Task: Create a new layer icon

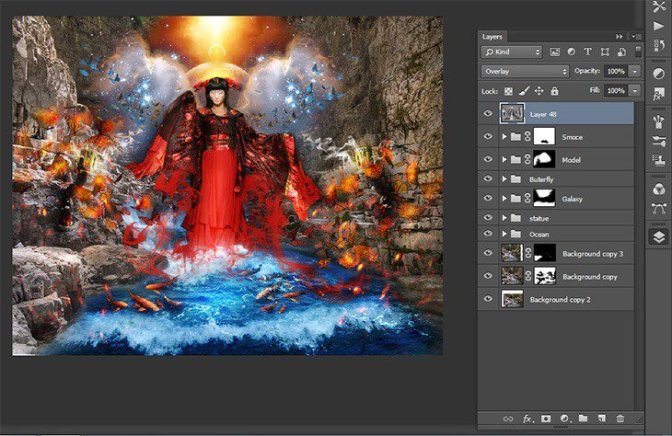Action: (x=602, y=418)
